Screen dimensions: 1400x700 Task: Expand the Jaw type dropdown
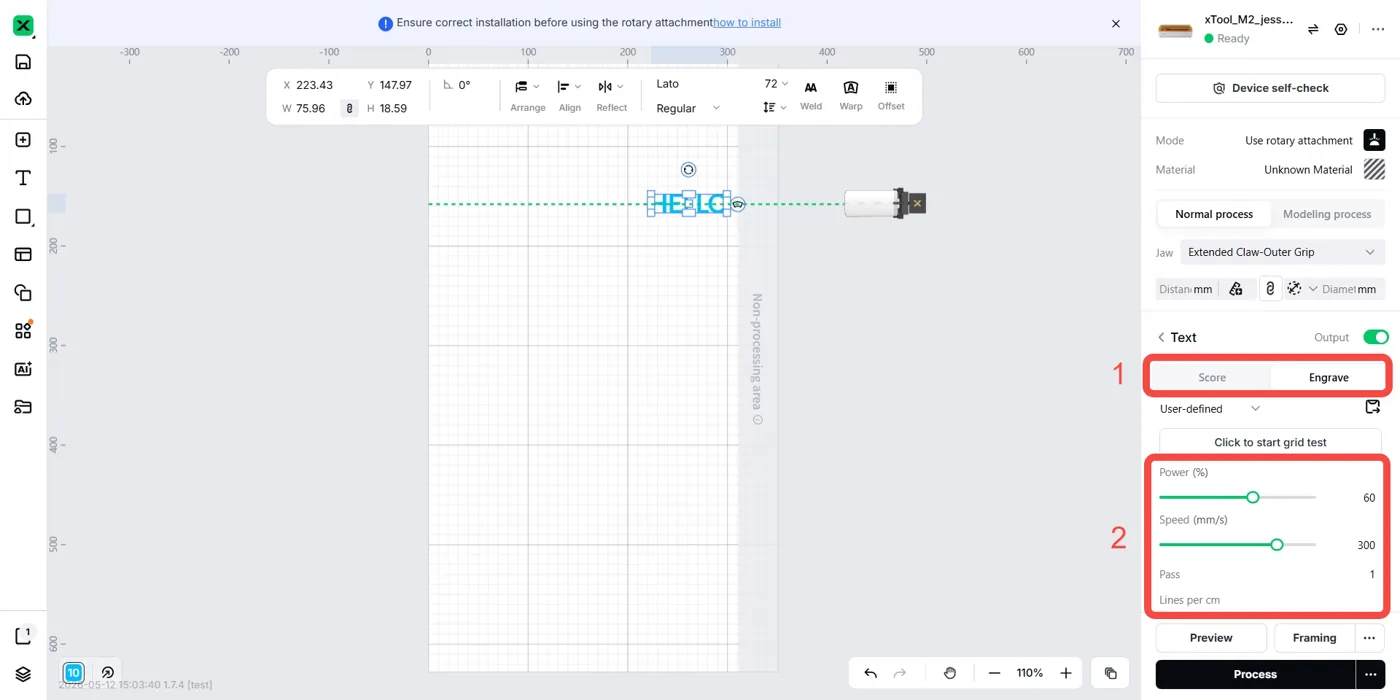point(1282,252)
